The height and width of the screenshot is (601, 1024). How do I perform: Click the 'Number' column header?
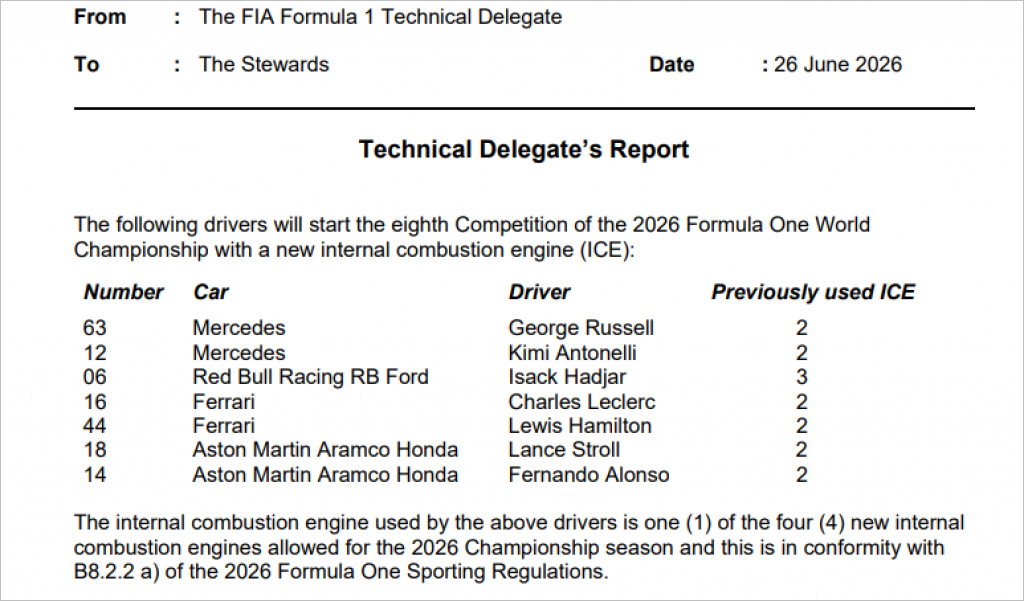pyautogui.click(x=123, y=292)
